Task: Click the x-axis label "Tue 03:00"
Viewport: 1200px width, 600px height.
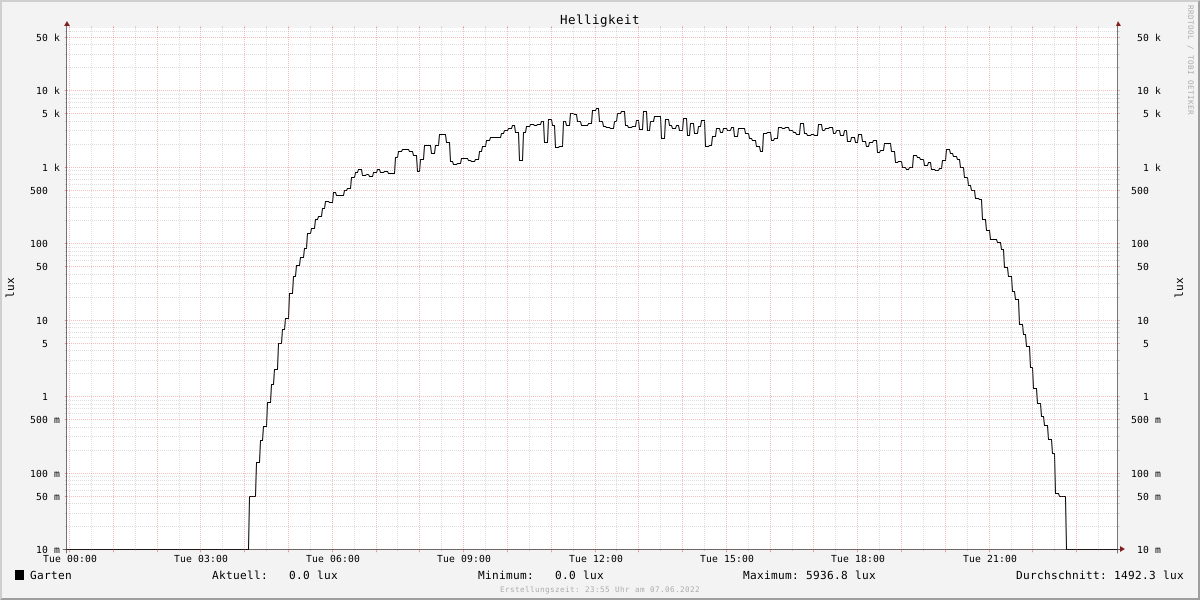Action: click(201, 559)
